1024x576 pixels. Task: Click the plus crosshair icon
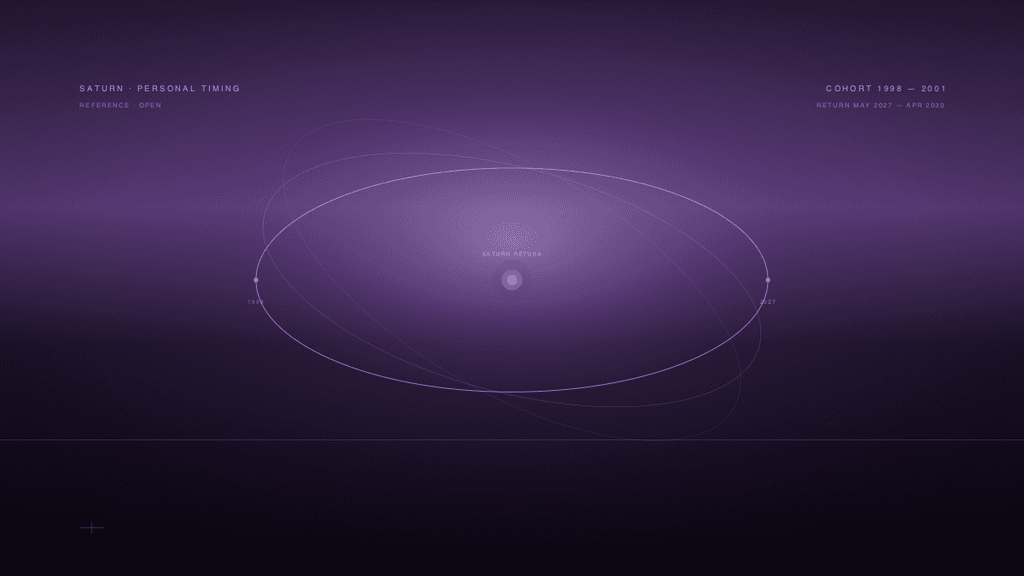coord(92,528)
